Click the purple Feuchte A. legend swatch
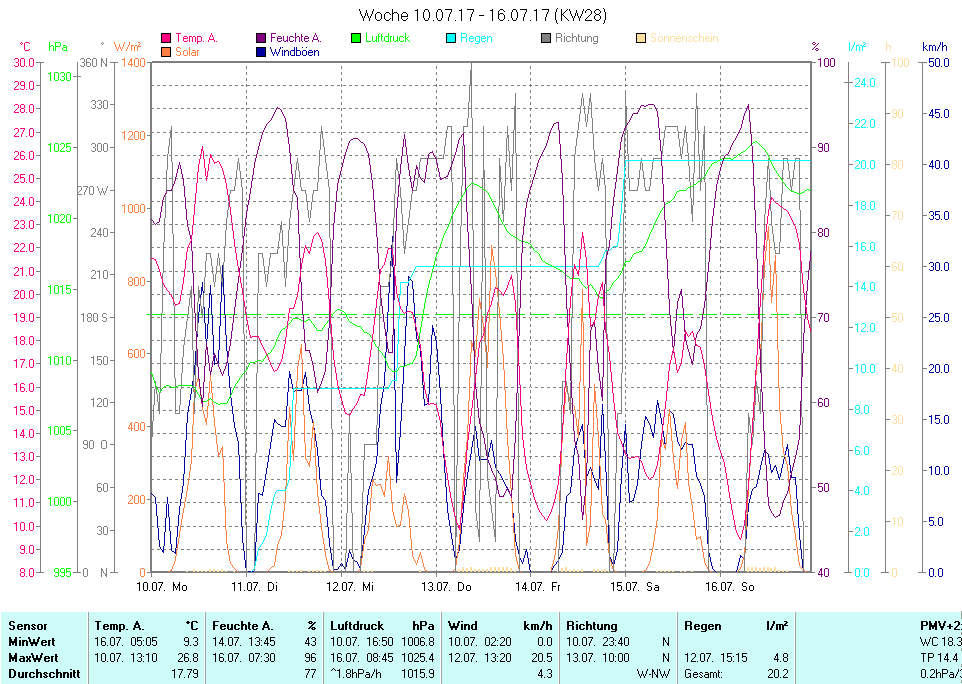962x684 pixels. [261, 38]
